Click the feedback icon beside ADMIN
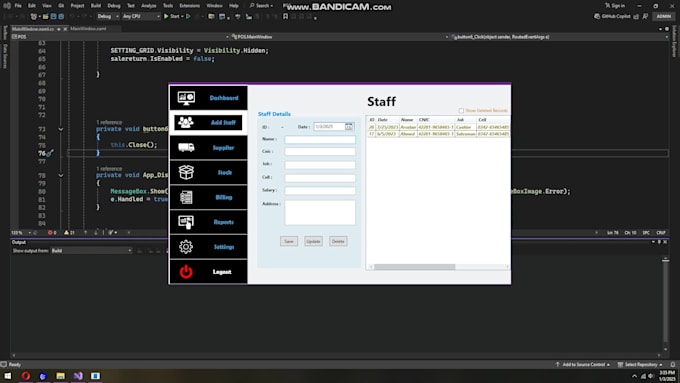Image resolution: width=680 pixels, height=383 pixels. pyautogui.click(x=645, y=16)
